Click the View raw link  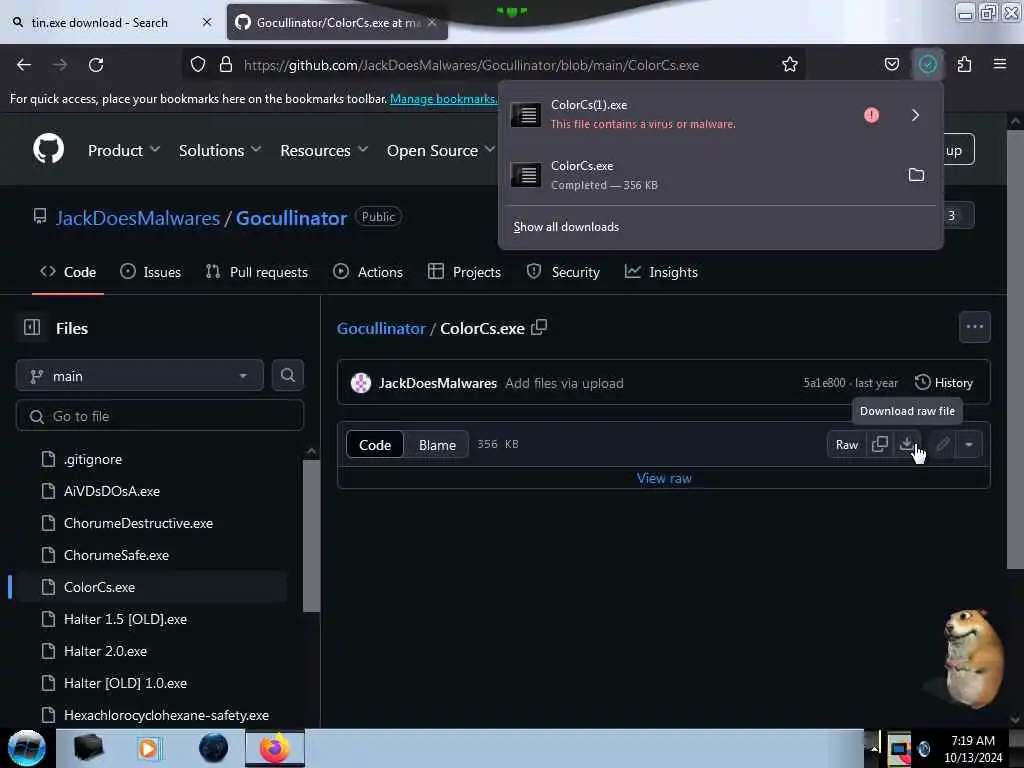pos(664,478)
